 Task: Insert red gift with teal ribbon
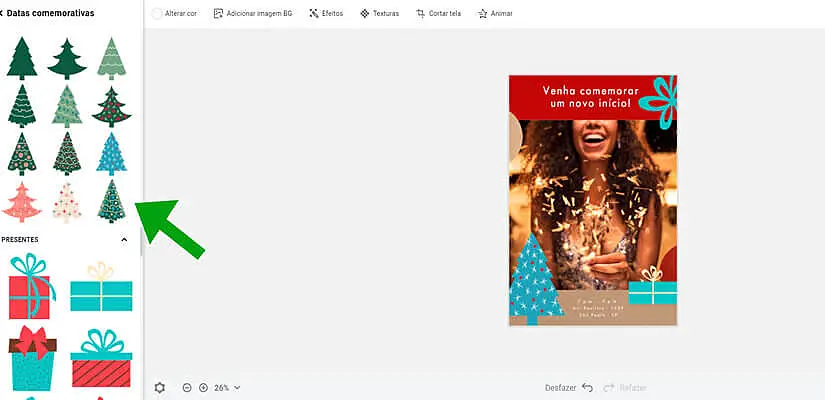32,286
